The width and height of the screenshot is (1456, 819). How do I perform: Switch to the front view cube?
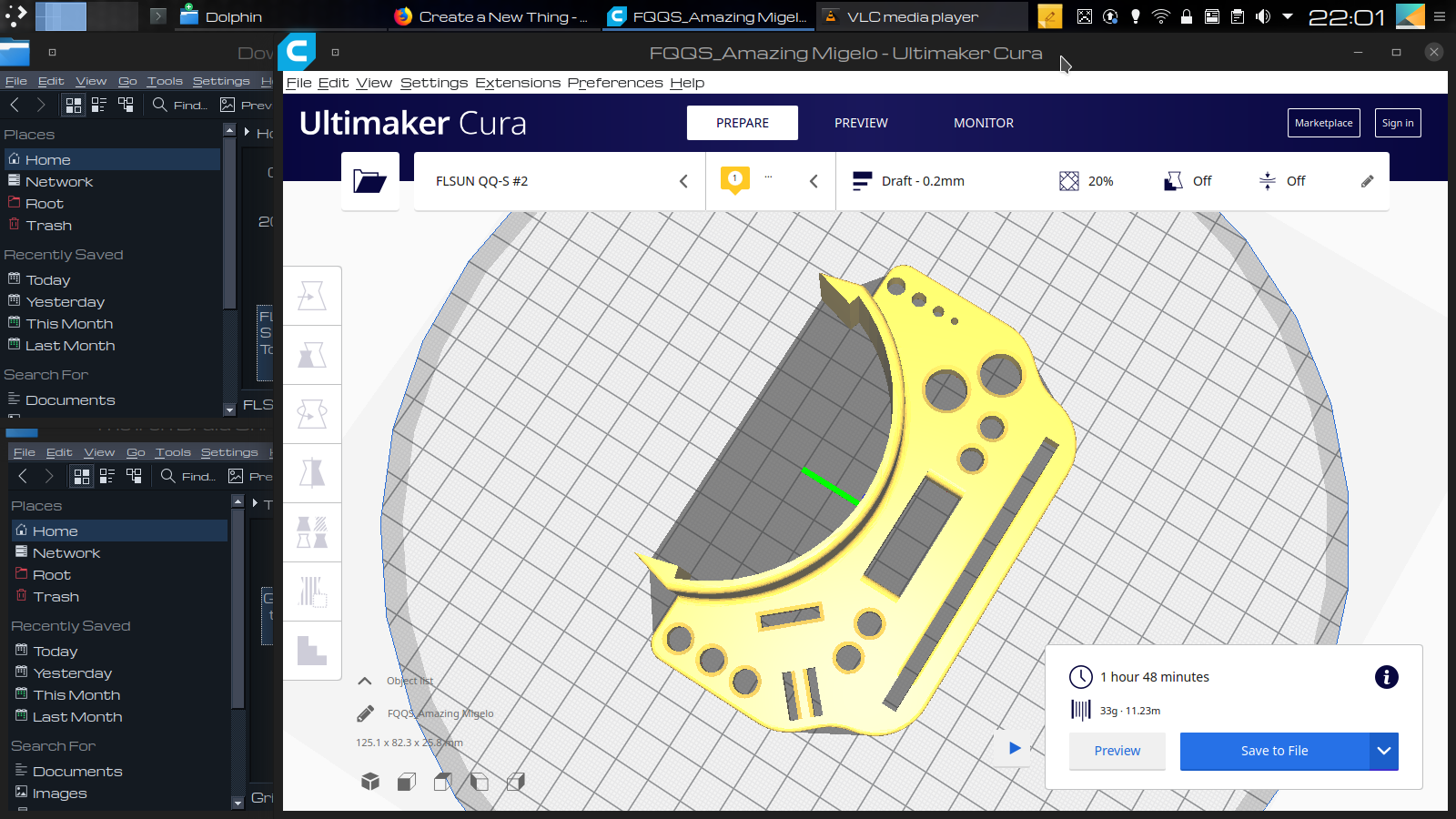pos(407,782)
